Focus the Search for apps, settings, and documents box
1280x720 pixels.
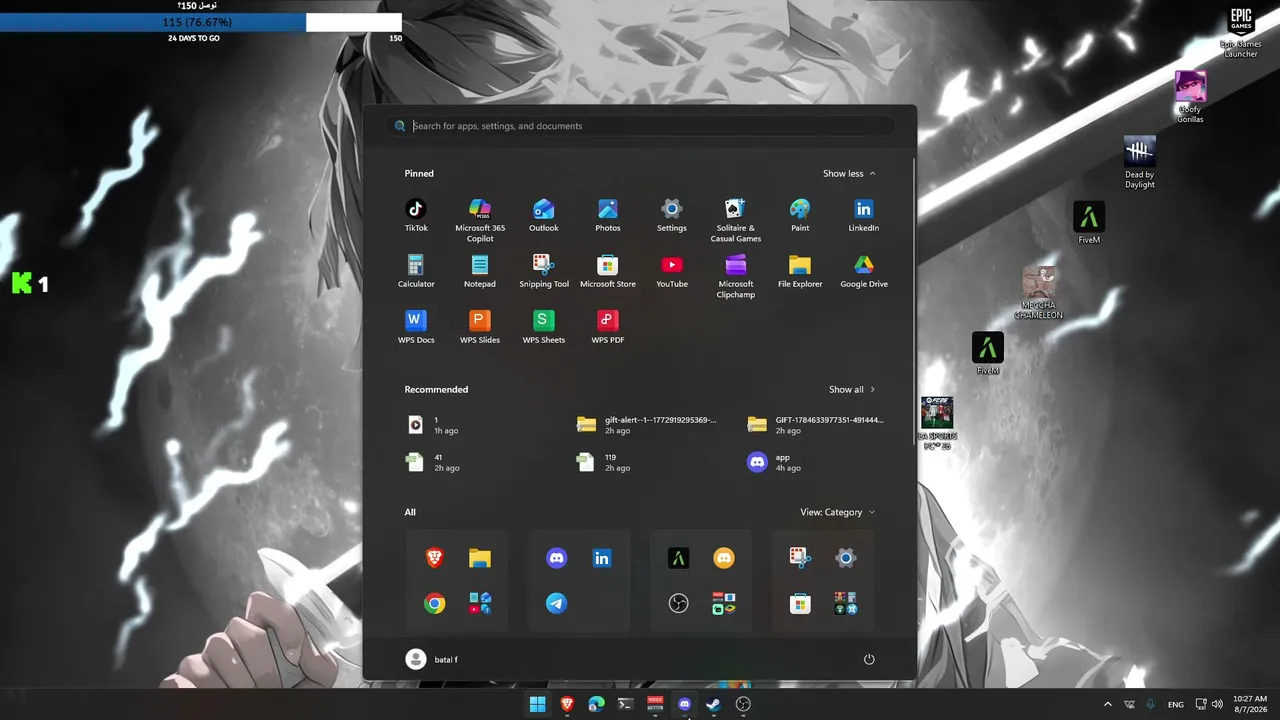point(640,126)
